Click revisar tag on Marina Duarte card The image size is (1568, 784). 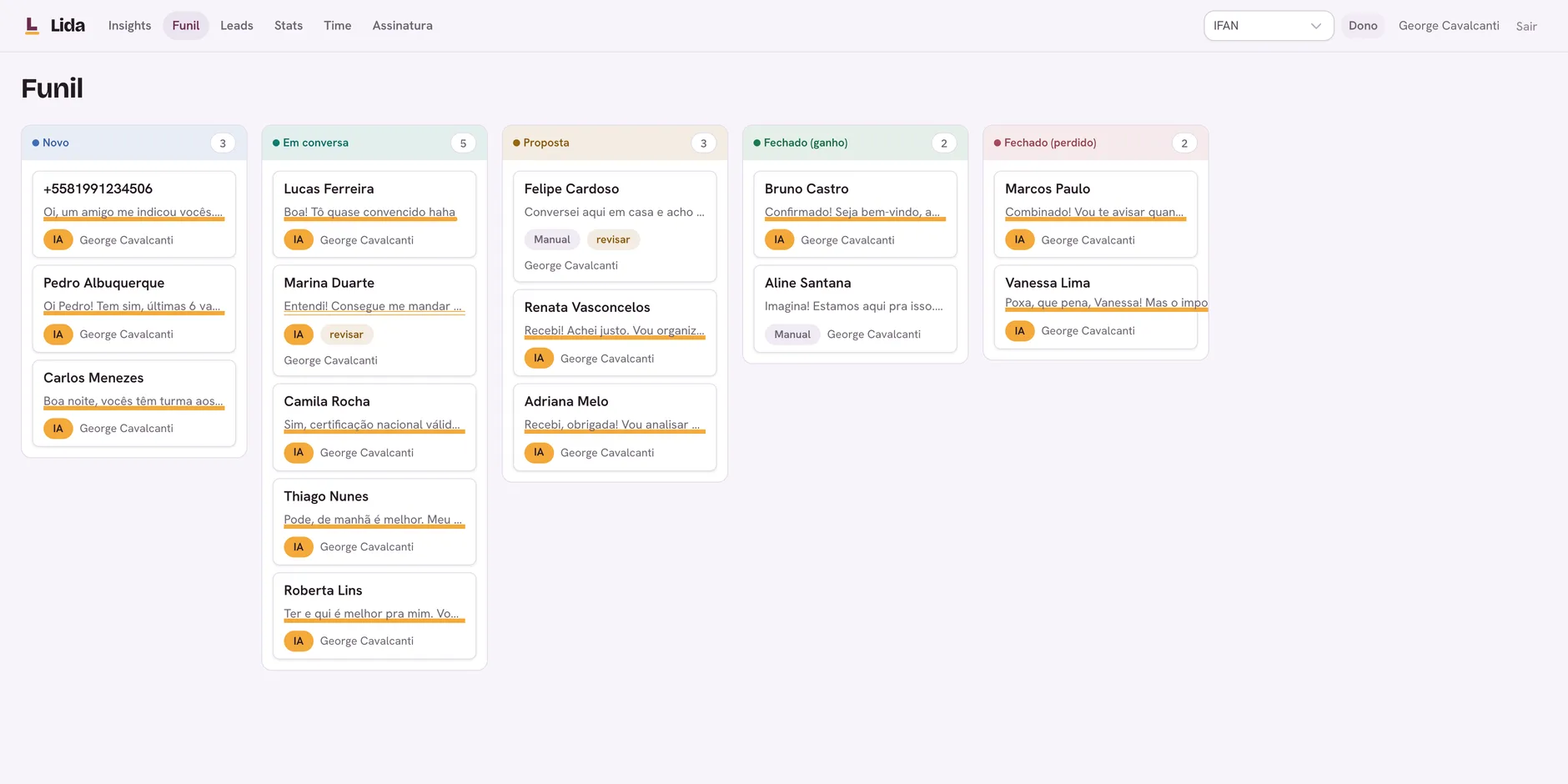click(x=346, y=334)
